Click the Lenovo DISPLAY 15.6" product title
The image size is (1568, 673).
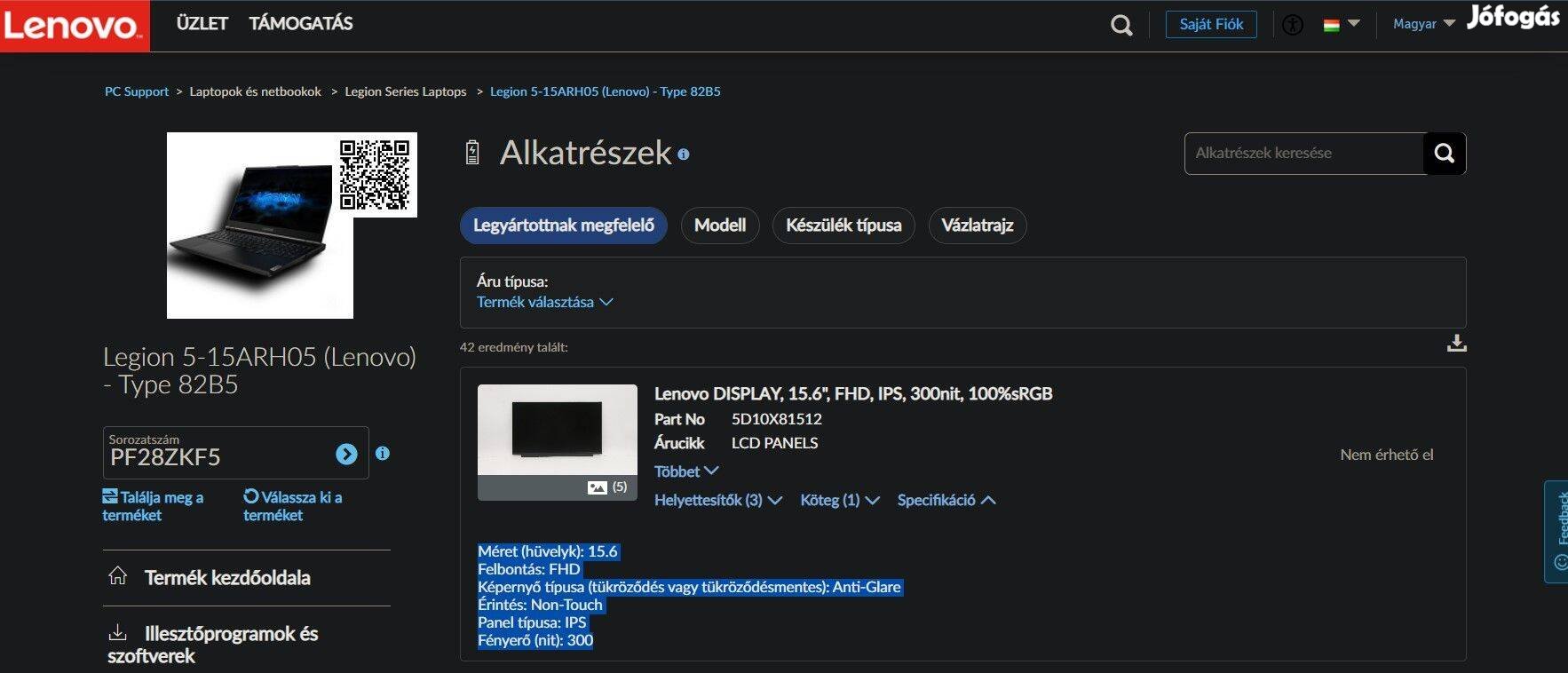[853, 393]
